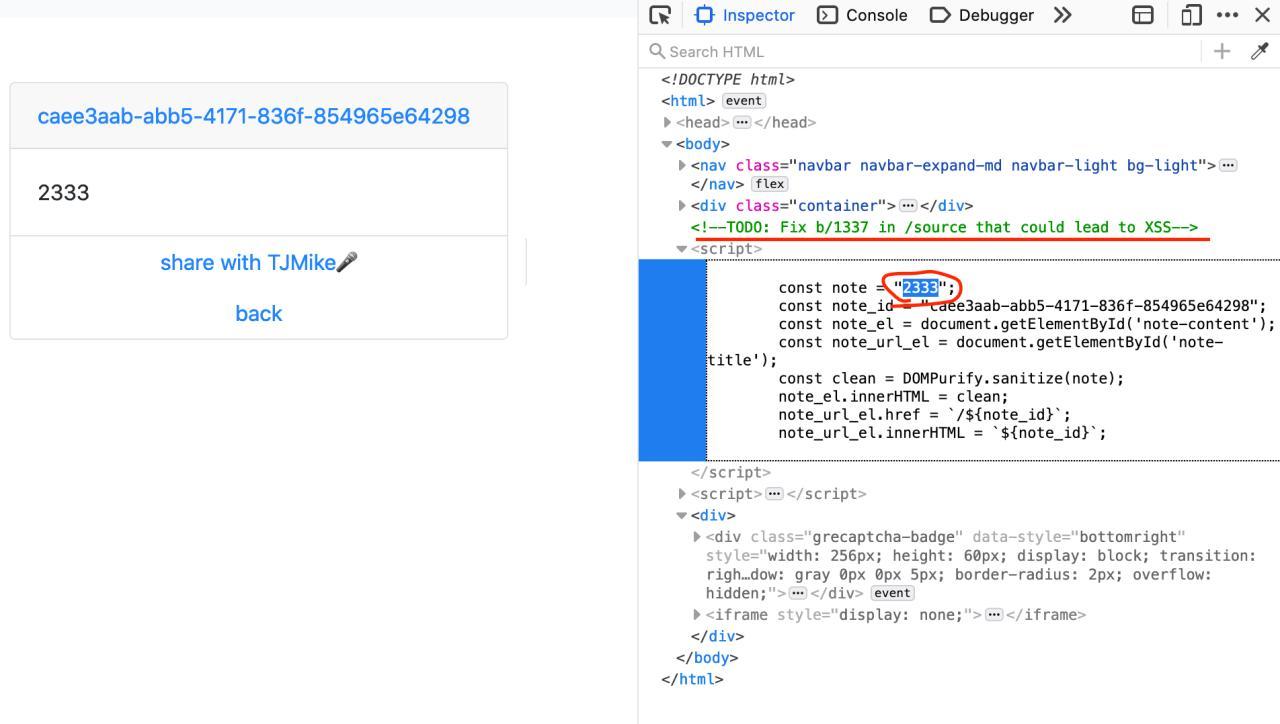Open the note title link caee3aab-abb5
1280x724 pixels.
pyautogui.click(x=254, y=116)
